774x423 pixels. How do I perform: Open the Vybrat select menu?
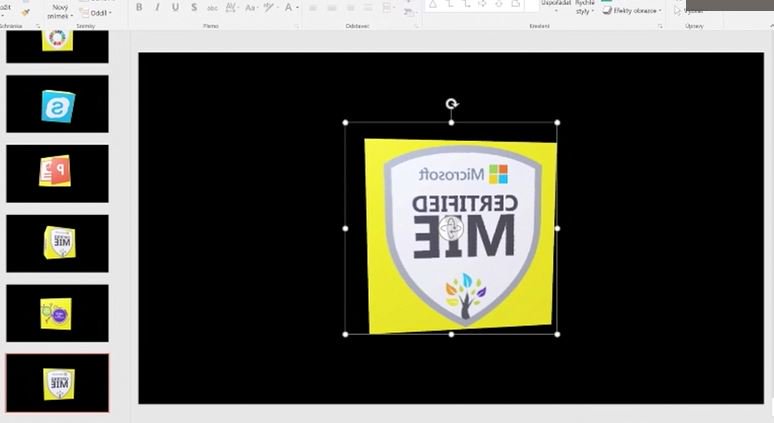[689, 10]
